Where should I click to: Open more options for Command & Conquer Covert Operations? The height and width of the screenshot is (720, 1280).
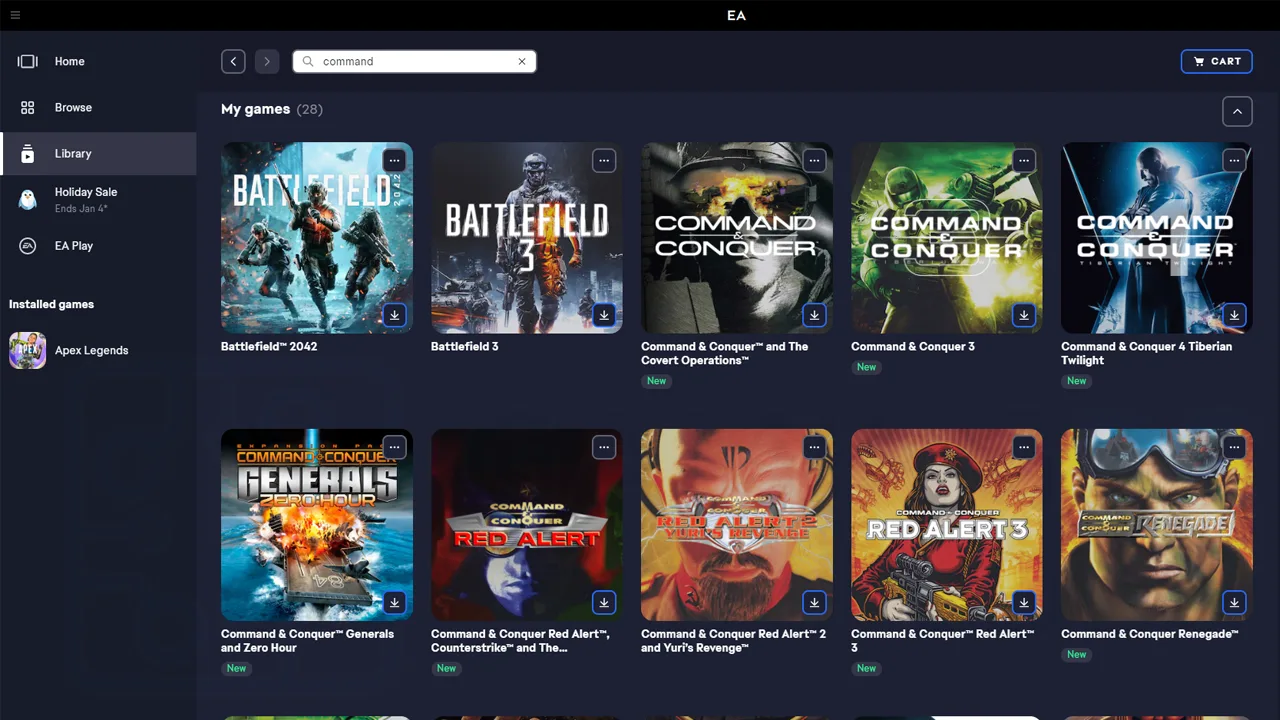(814, 160)
